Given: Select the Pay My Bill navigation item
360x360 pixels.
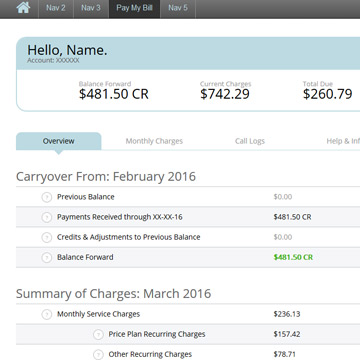Looking at the screenshot, I should [134, 8].
